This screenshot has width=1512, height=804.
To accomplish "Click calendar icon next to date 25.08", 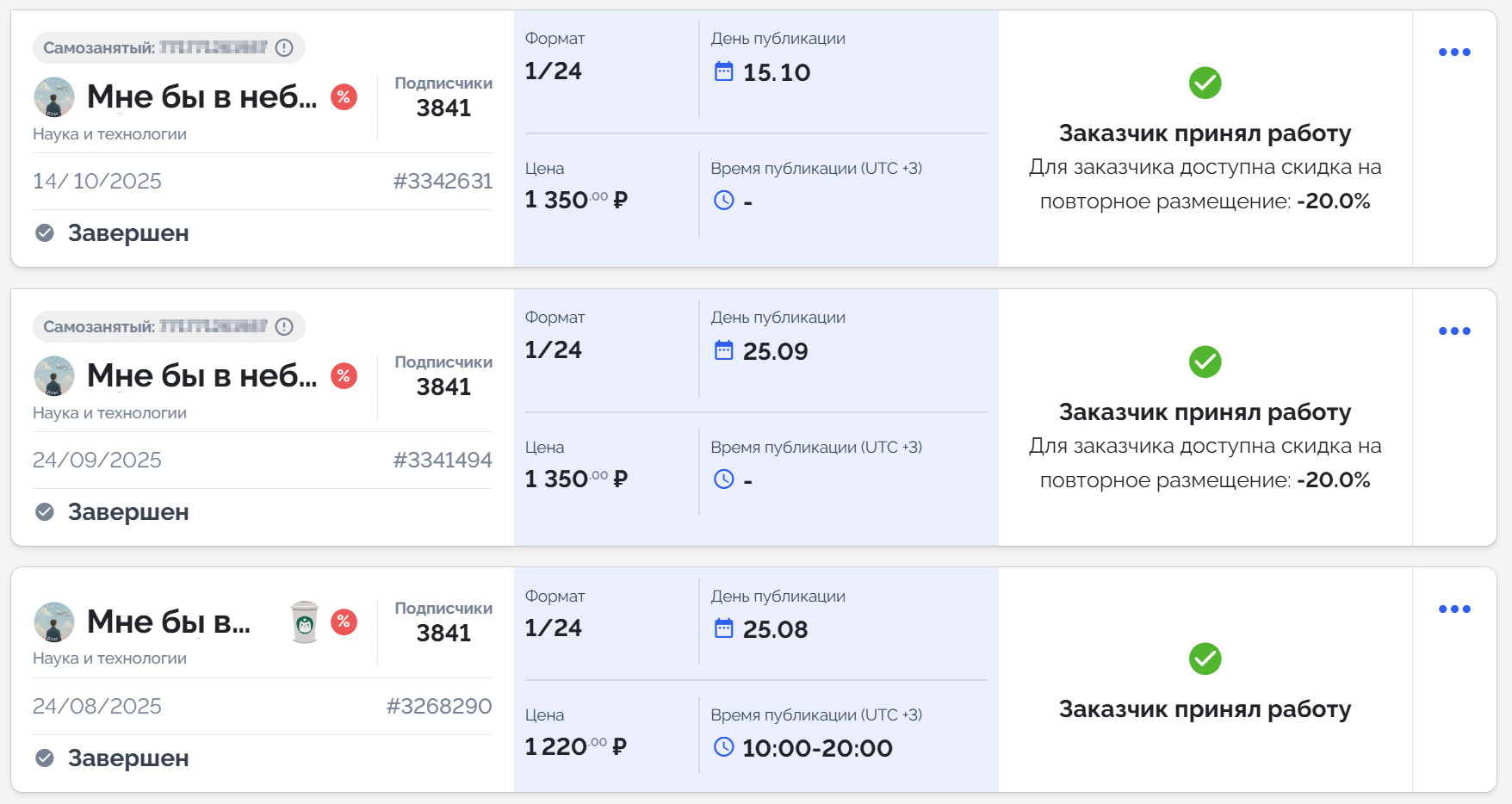I will pyautogui.click(x=724, y=628).
